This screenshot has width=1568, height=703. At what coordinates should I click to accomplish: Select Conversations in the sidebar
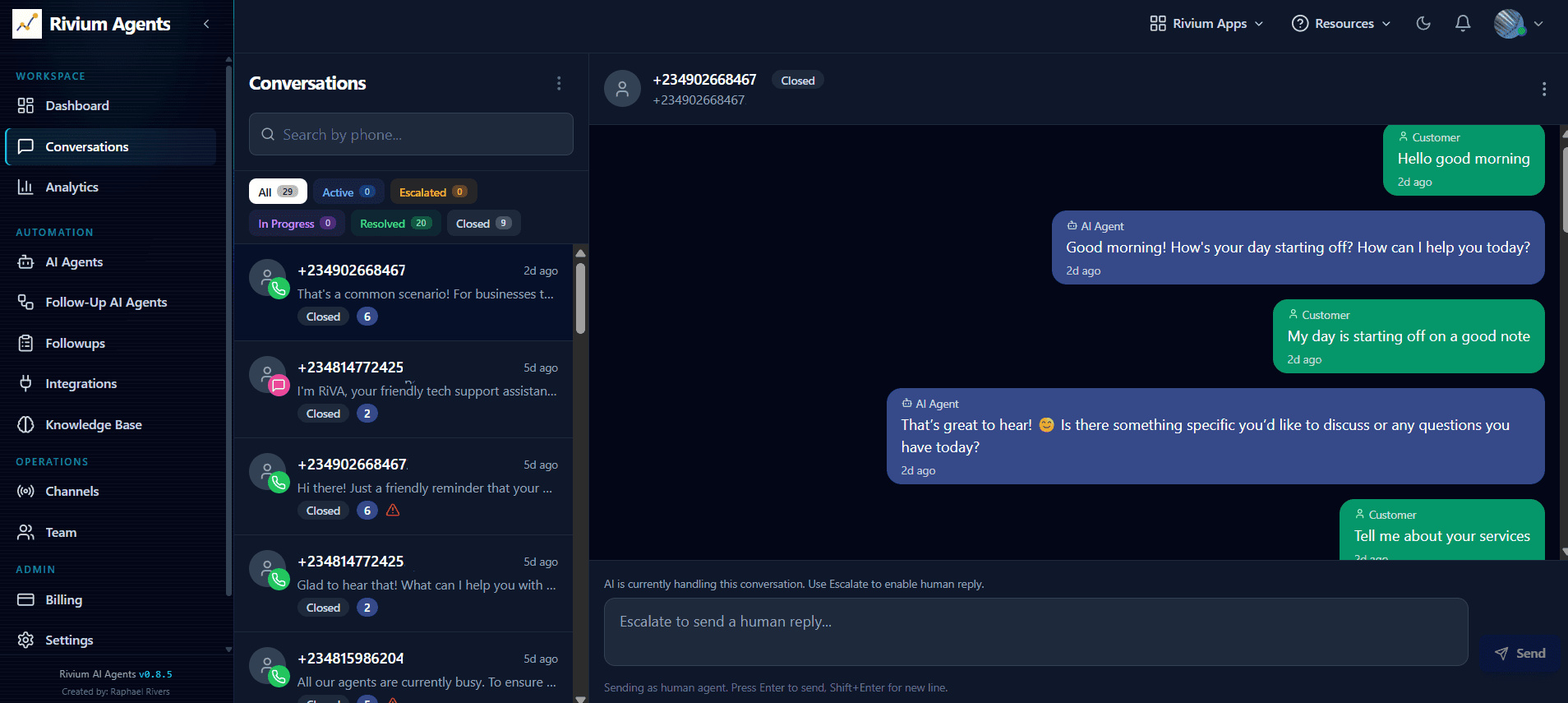click(x=110, y=146)
